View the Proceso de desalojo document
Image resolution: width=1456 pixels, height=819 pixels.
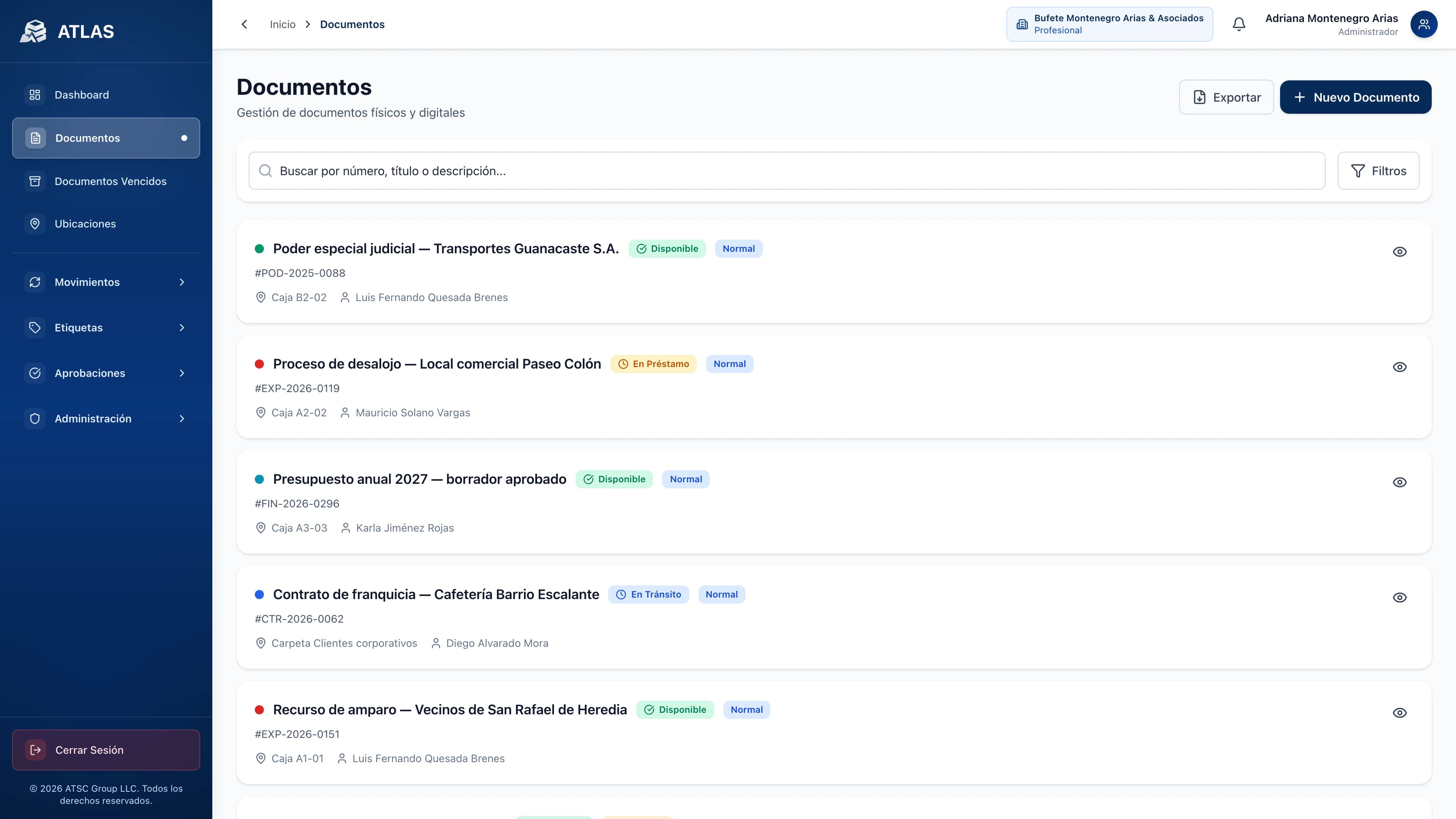tap(1400, 367)
